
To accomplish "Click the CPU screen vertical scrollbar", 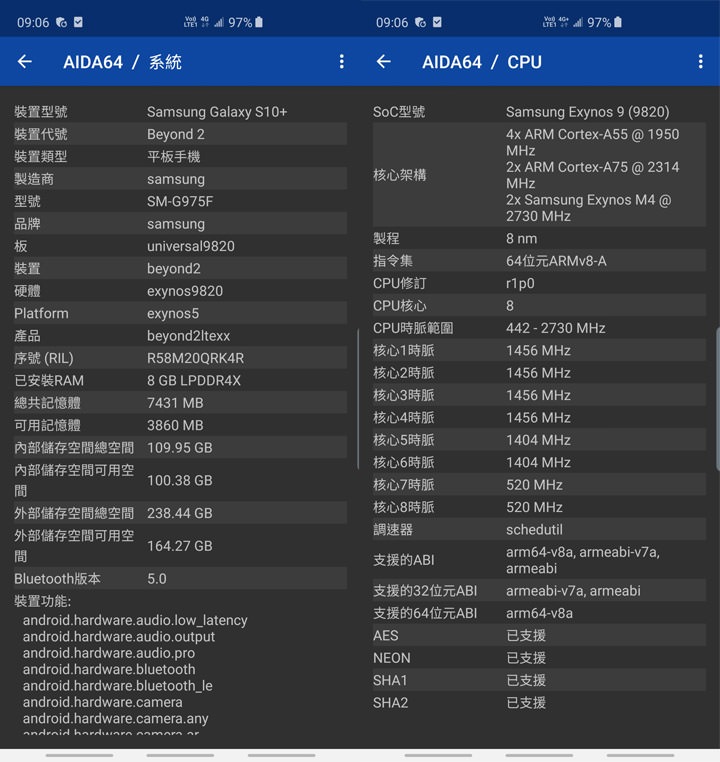I will (x=718, y=399).
